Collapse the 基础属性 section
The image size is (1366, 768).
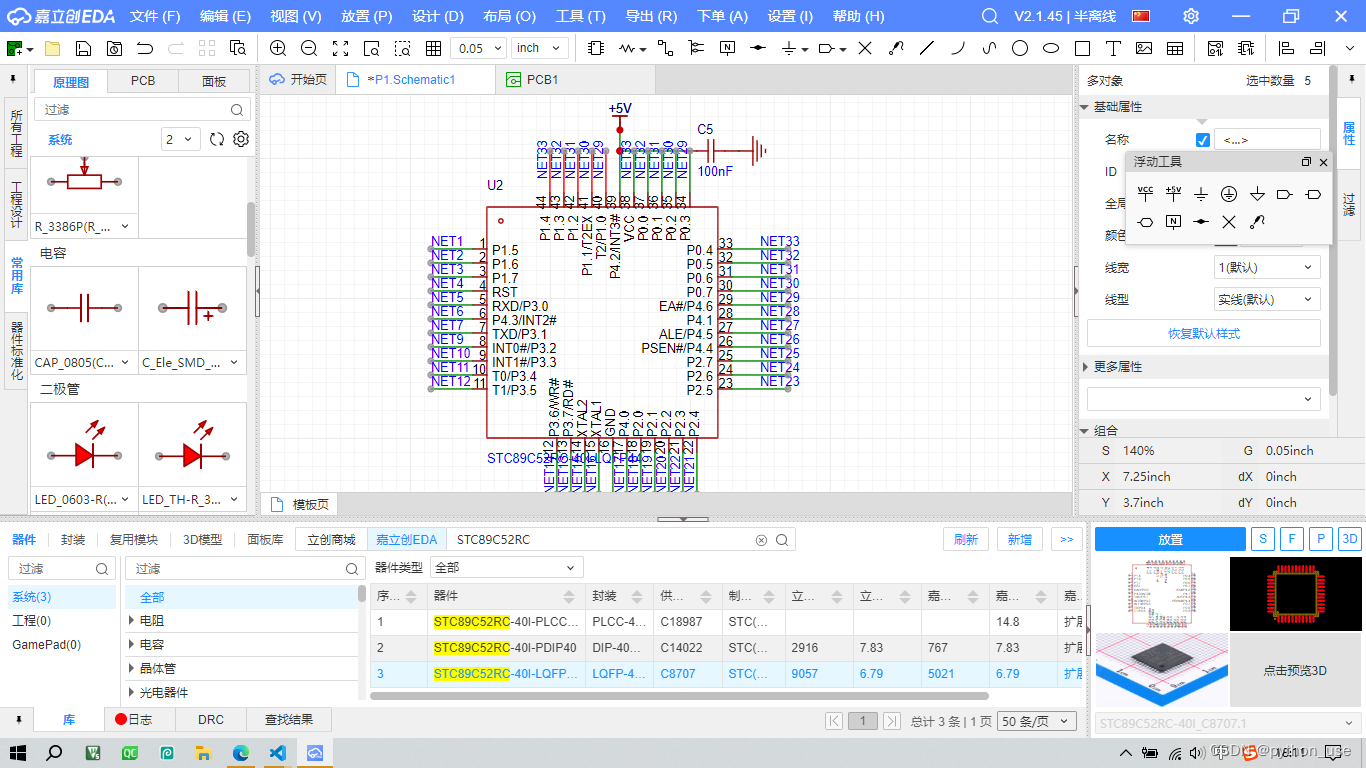(1085, 107)
